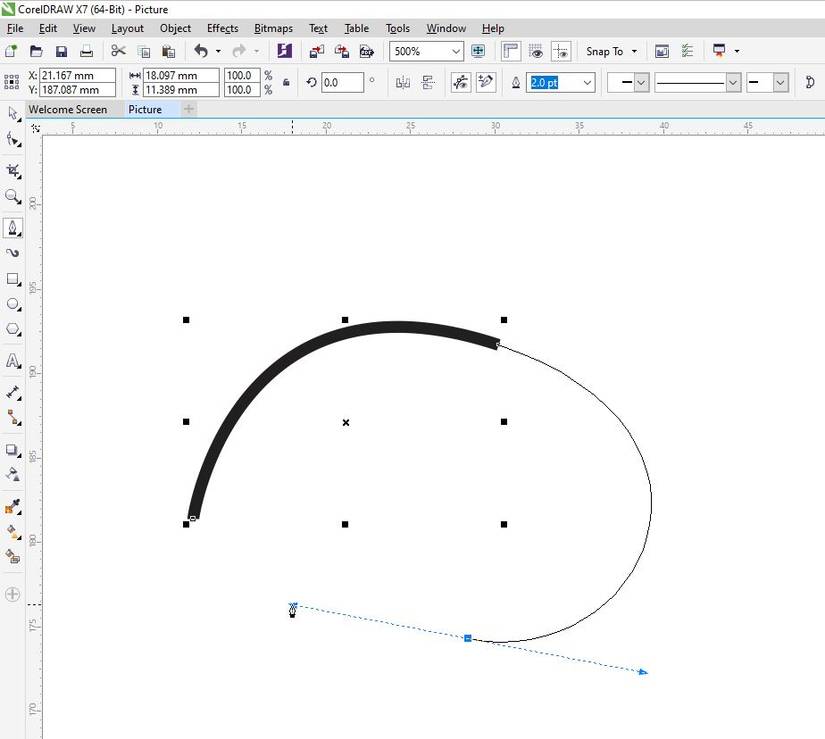Viewport: 825px width, 739px height.
Task: Save the drawing using the Save icon
Action: [x=60, y=50]
